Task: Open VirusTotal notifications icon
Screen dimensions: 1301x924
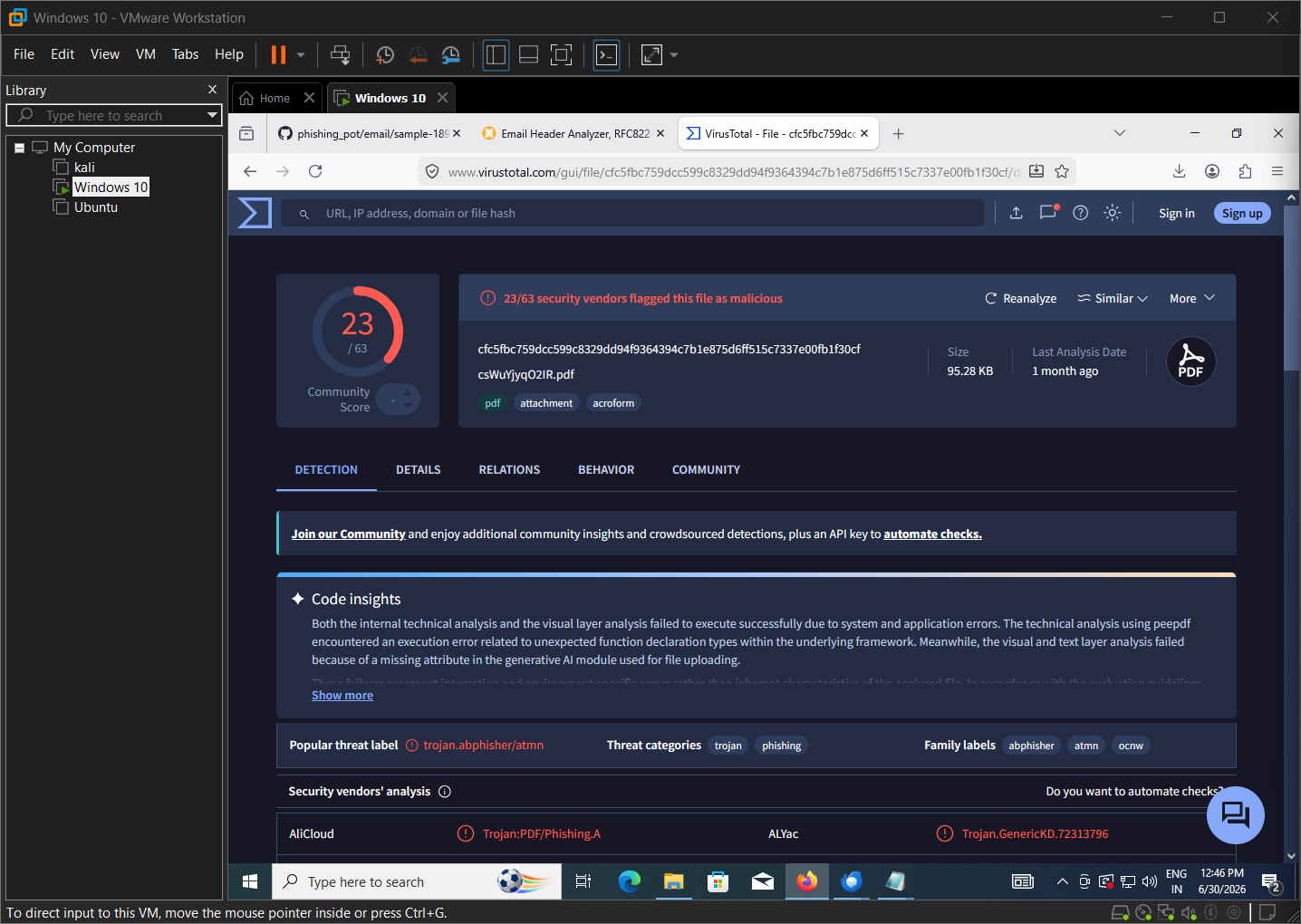Action: click(x=1048, y=213)
